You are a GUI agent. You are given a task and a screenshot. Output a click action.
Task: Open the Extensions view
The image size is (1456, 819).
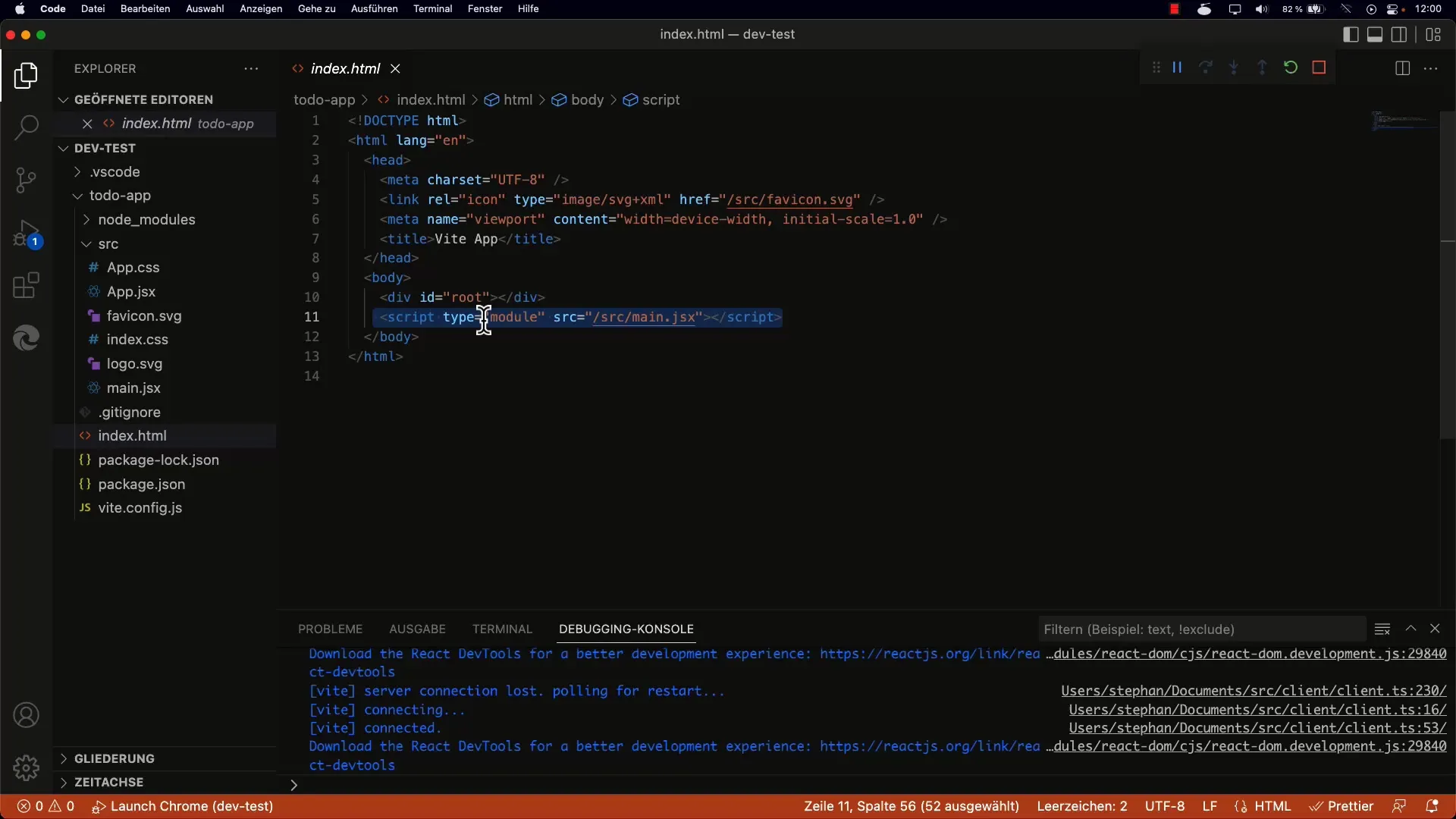click(x=26, y=286)
